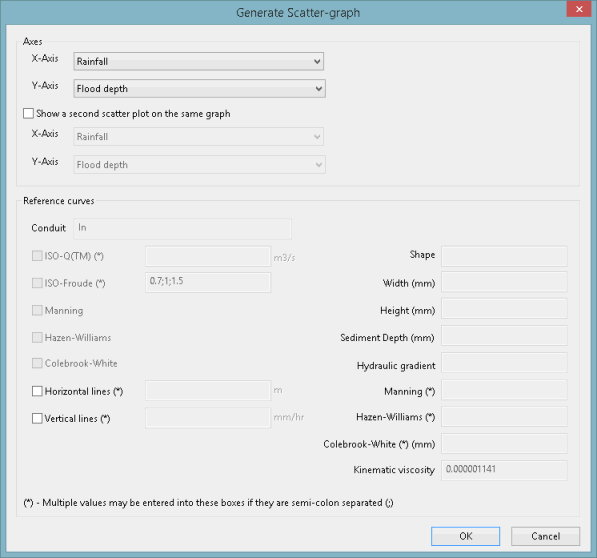Viewport: 597px width, 558px height.
Task: Click the Horizontal lines value field
Action: [x=208, y=390]
